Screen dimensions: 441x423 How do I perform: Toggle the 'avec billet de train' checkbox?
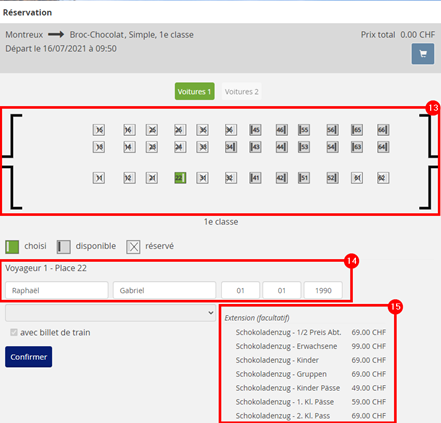pyautogui.click(x=14, y=332)
